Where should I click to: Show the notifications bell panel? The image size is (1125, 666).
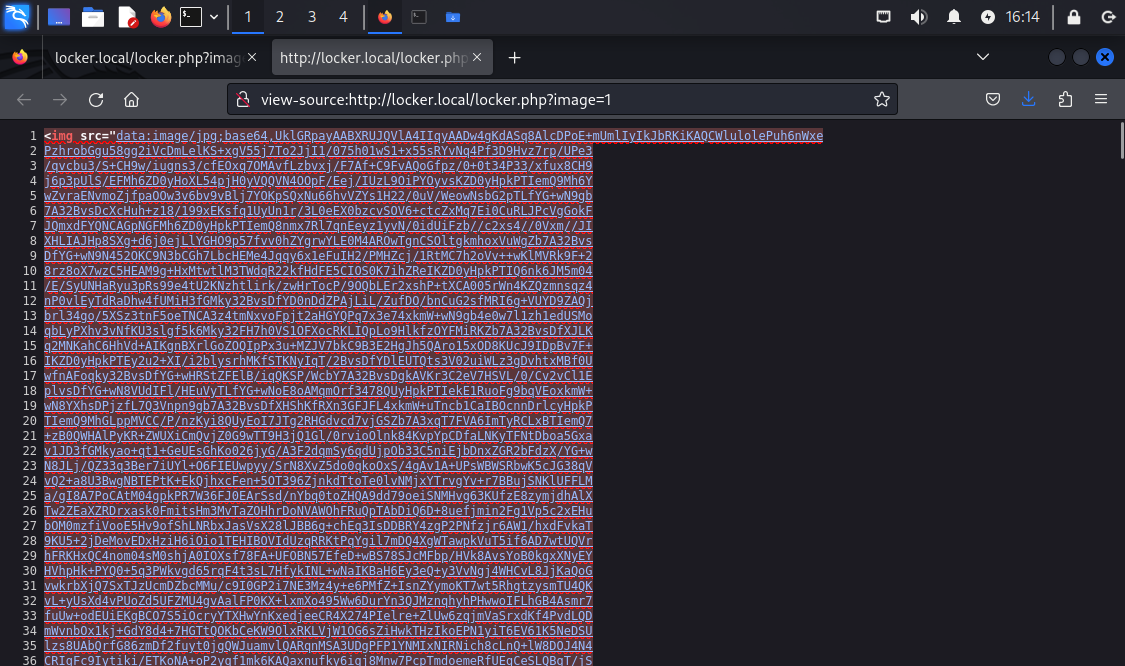tap(953, 17)
